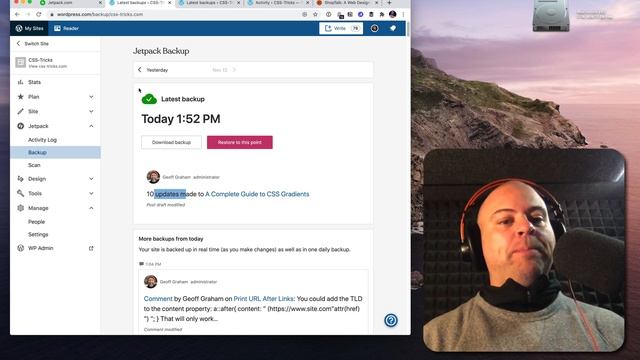Open Settings under Manage
This screenshot has width=640, height=360.
[x=38, y=234]
